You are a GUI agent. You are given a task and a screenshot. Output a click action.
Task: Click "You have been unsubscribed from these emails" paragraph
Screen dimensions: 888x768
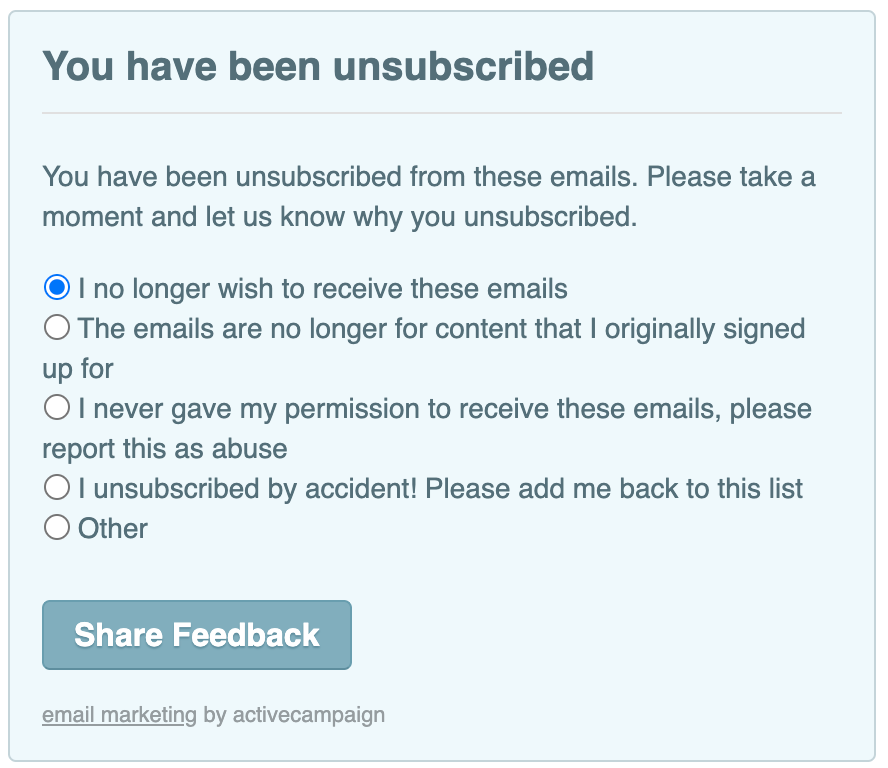340,177
